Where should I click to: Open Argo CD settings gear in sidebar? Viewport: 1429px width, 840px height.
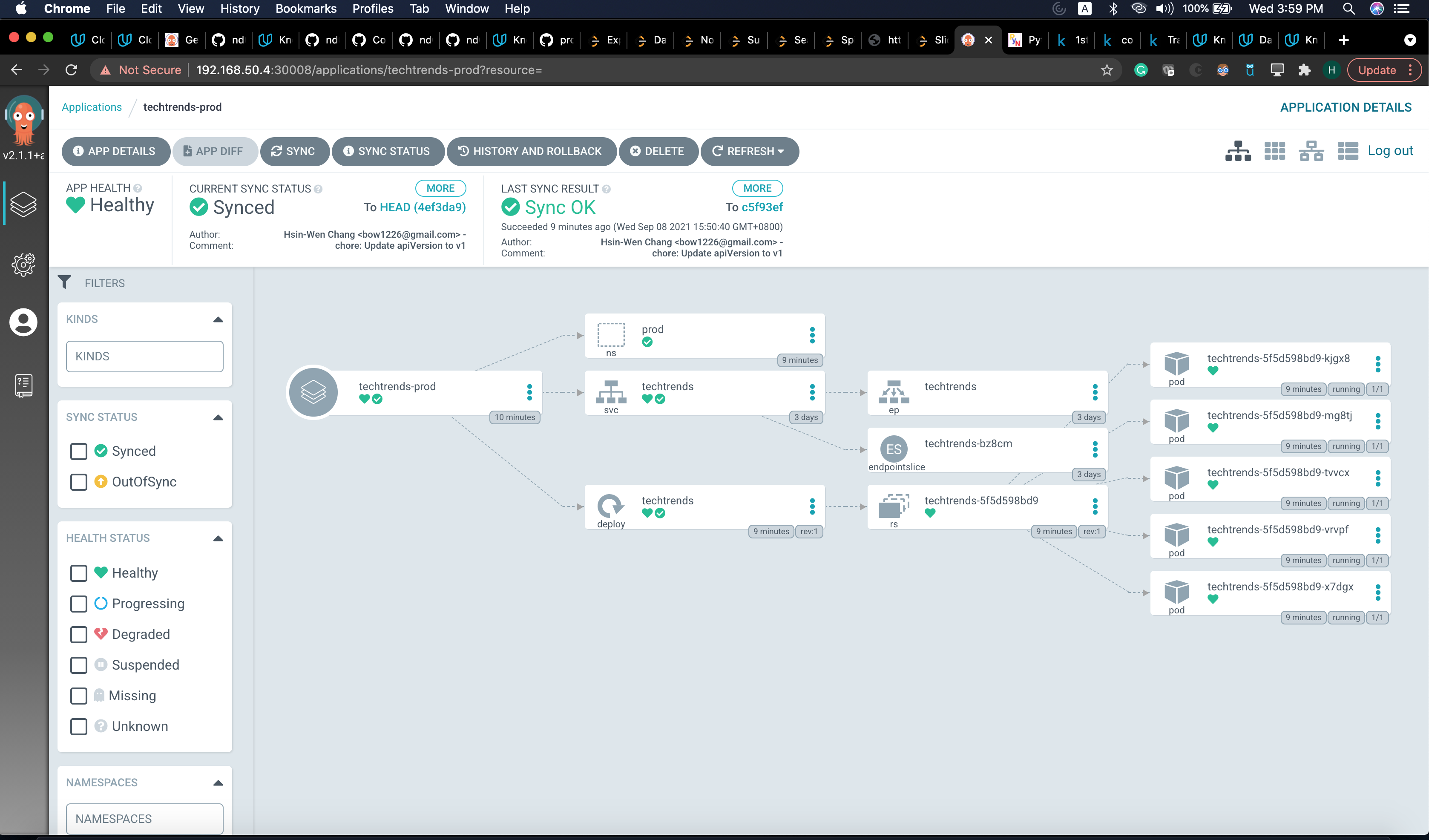coord(23,264)
